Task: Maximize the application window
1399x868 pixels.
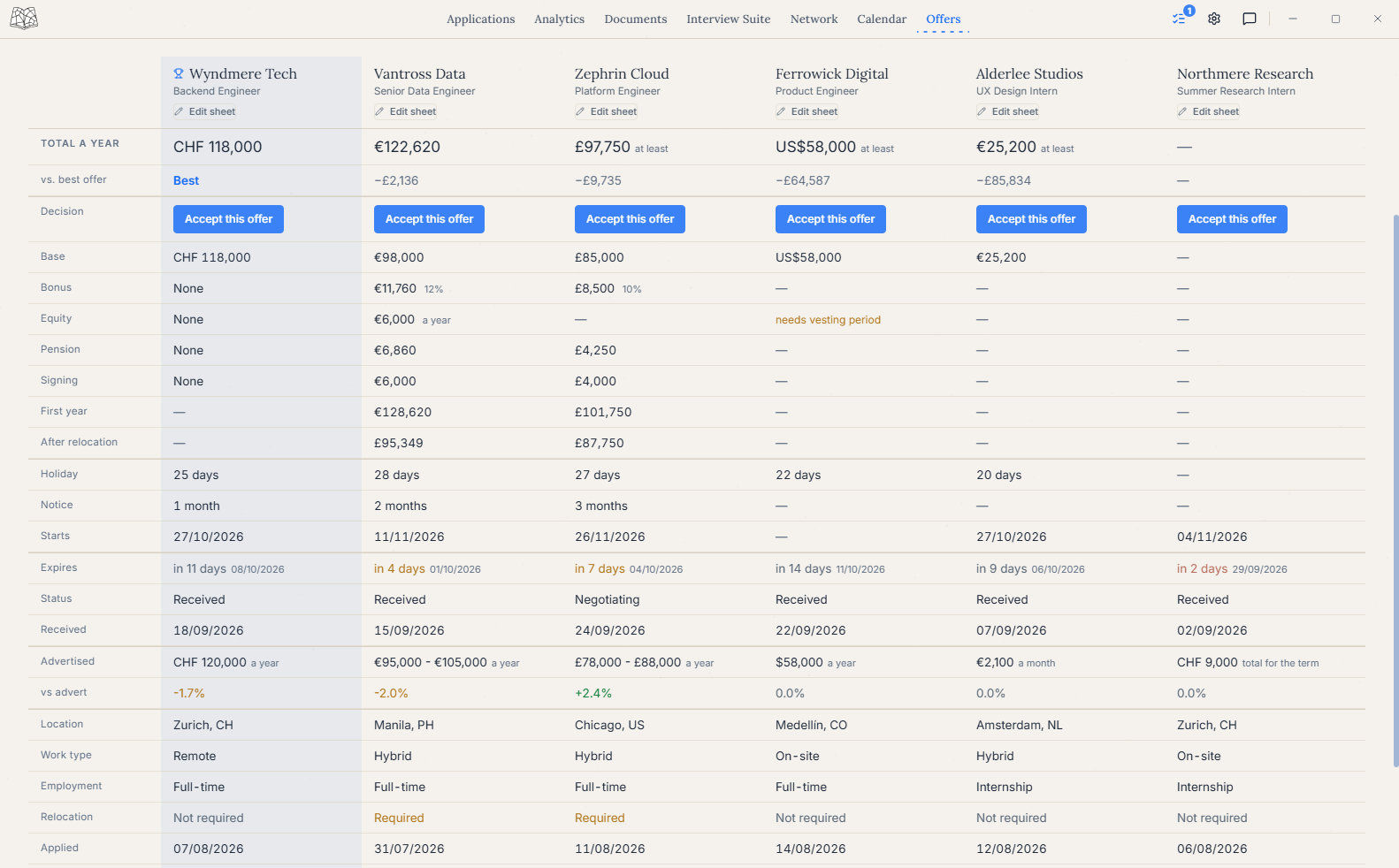Action: pos(1335,19)
